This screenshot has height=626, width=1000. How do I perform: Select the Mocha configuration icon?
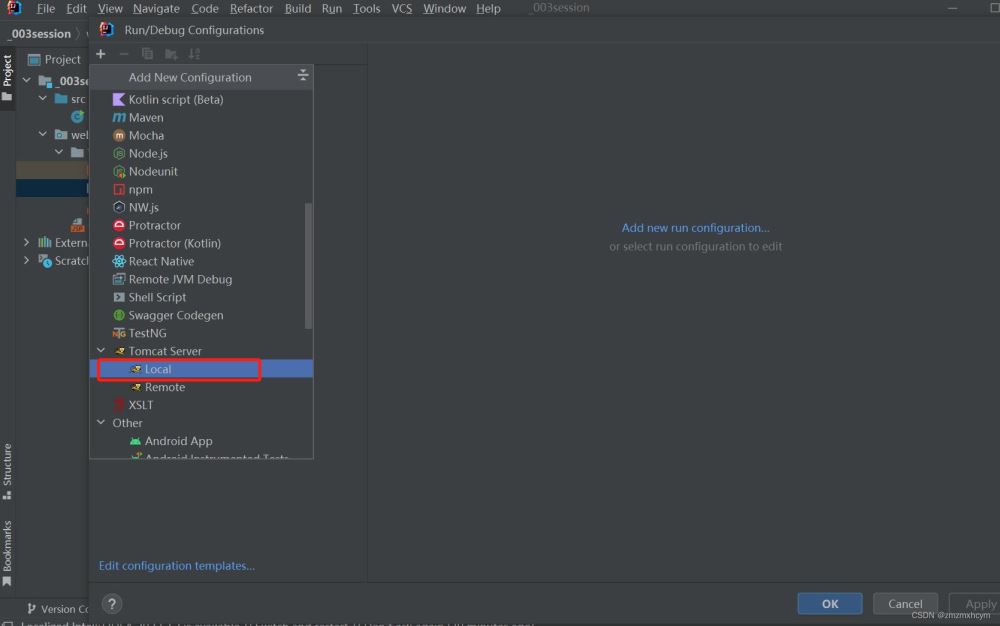click(x=119, y=135)
